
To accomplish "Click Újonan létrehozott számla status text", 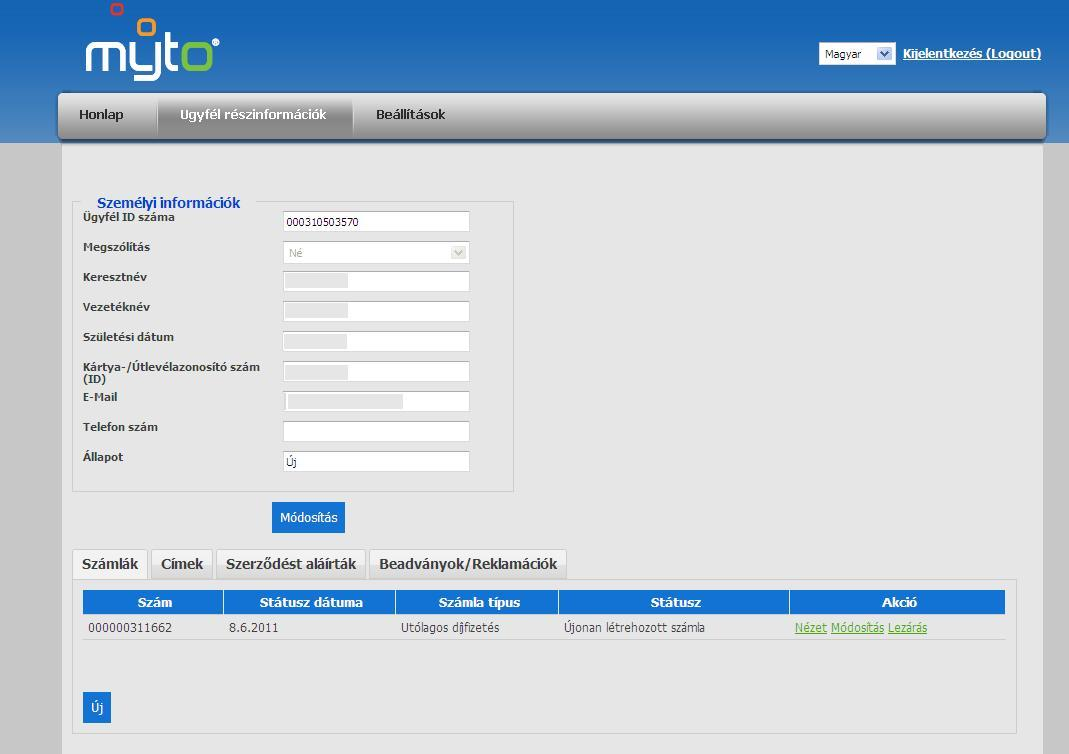I will point(634,628).
